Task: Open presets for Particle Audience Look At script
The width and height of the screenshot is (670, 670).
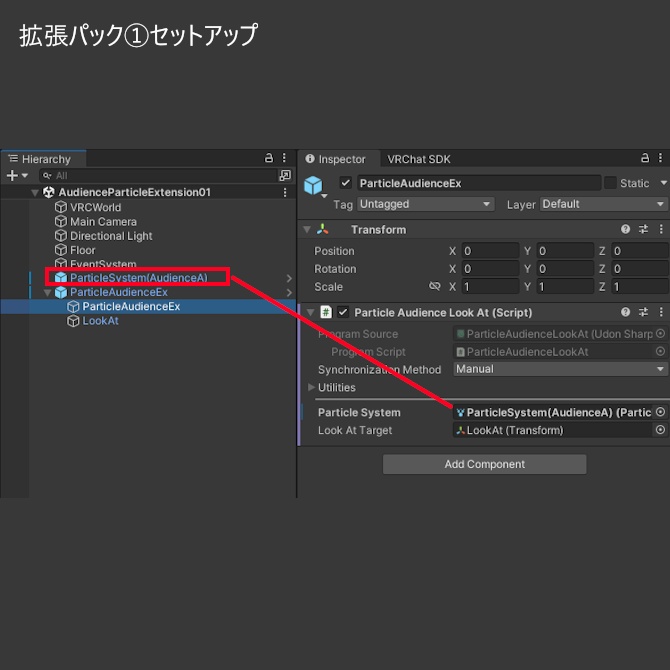Action: point(644,312)
